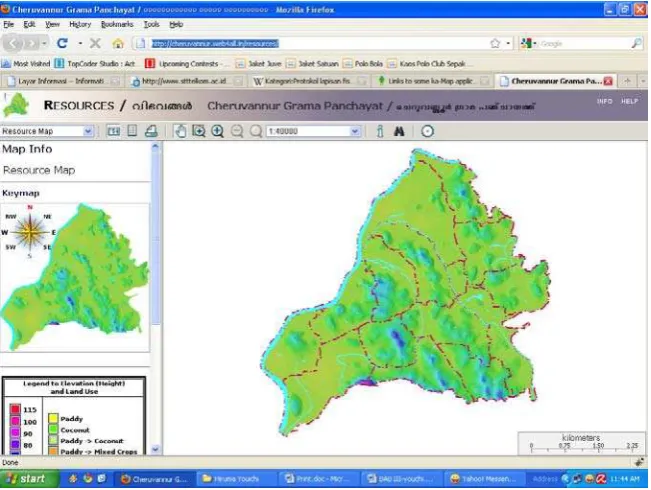Click the circular refresh map icon
The height and width of the screenshot is (490, 651).
click(427, 132)
